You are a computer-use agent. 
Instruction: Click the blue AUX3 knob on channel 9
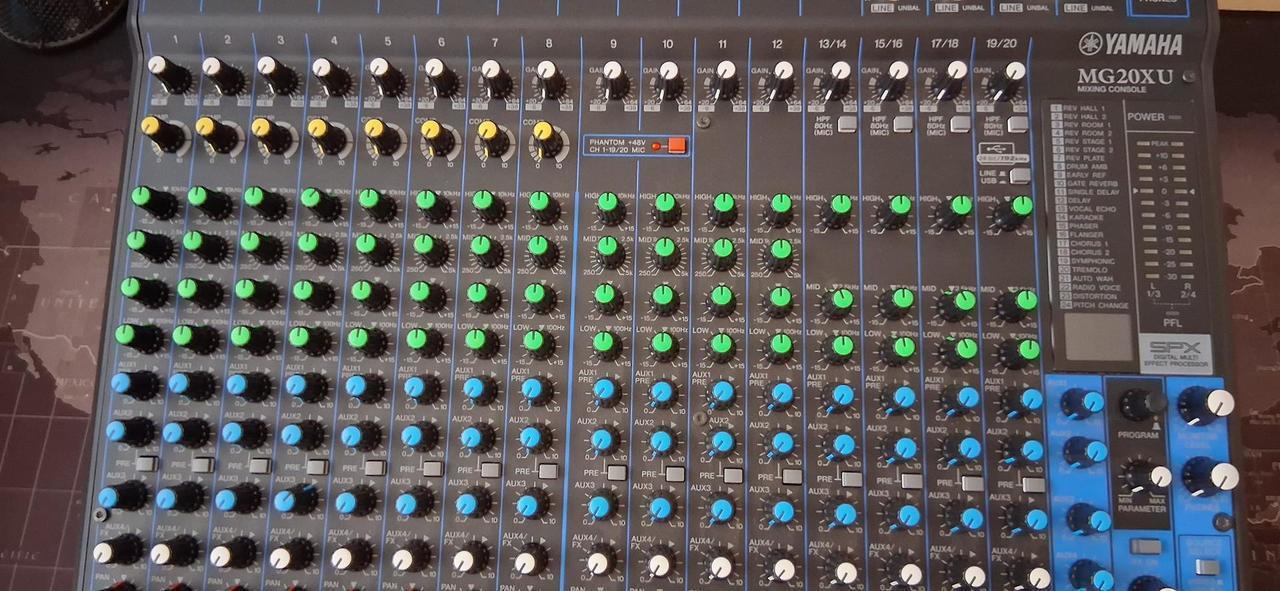point(598,506)
